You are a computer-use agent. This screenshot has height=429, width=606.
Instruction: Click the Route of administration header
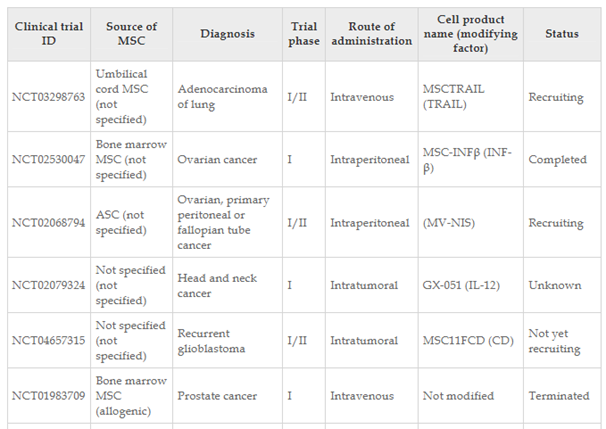(371, 34)
